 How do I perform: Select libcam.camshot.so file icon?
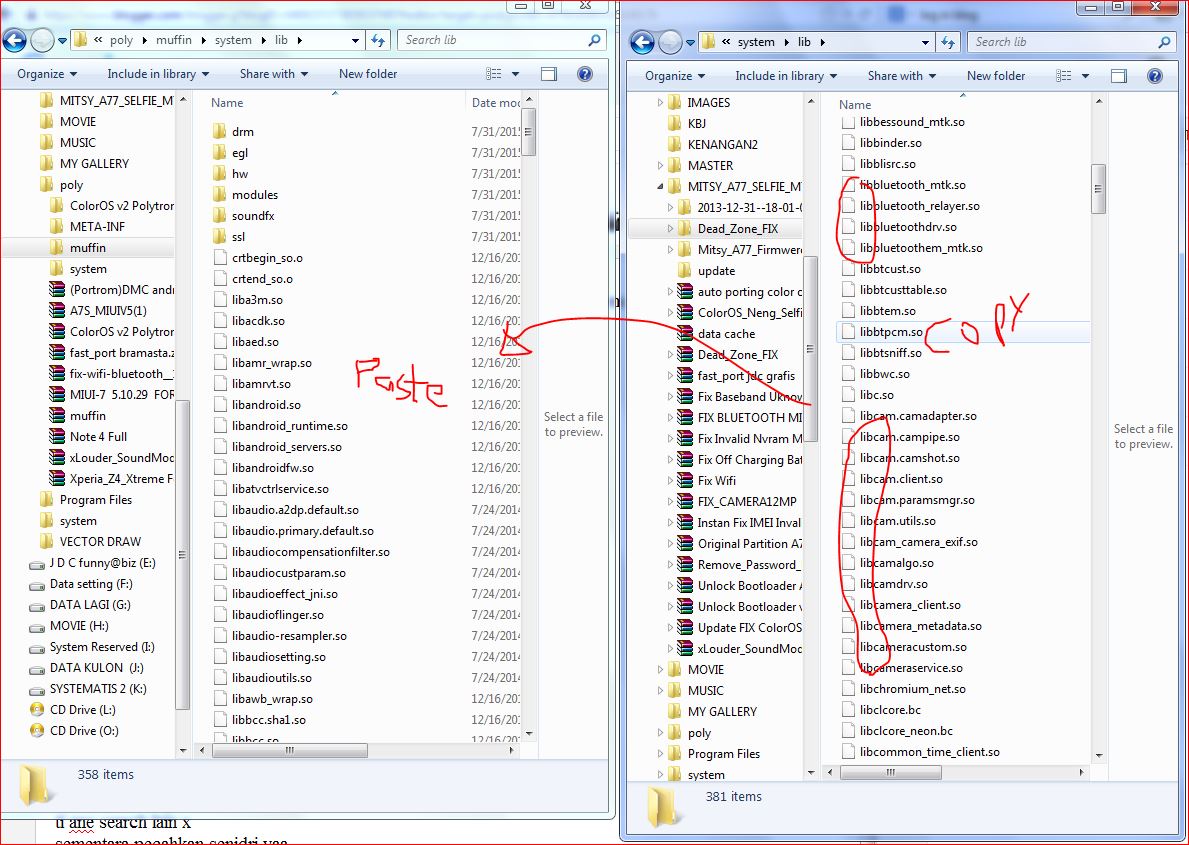(849, 457)
